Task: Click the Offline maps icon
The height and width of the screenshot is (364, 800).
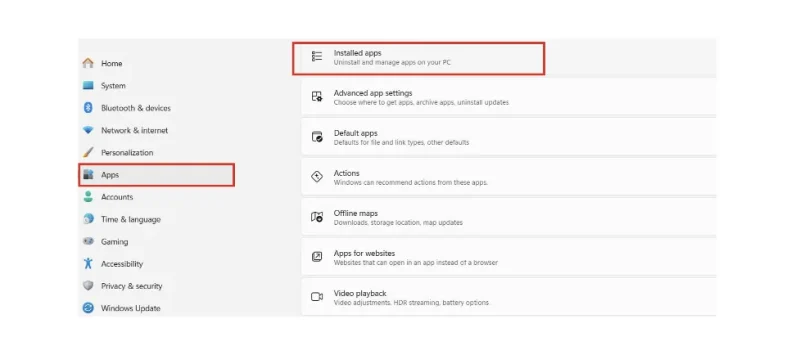Action: [317, 217]
